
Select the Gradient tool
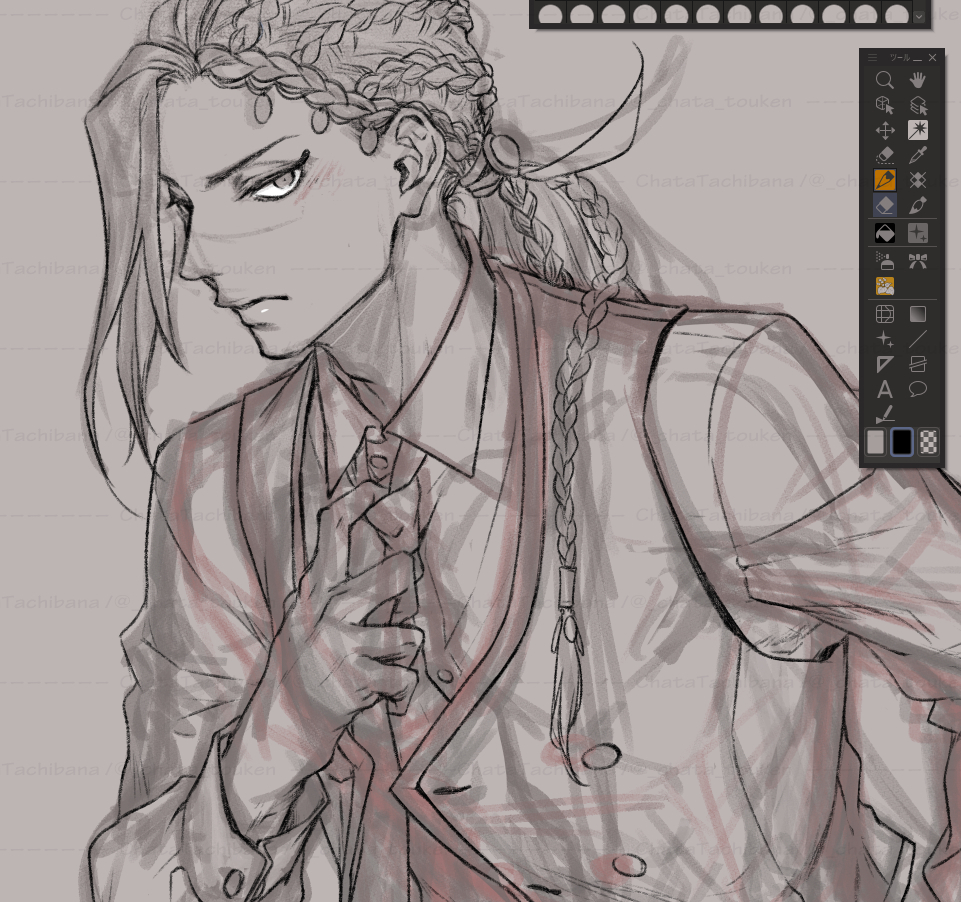pos(917,314)
